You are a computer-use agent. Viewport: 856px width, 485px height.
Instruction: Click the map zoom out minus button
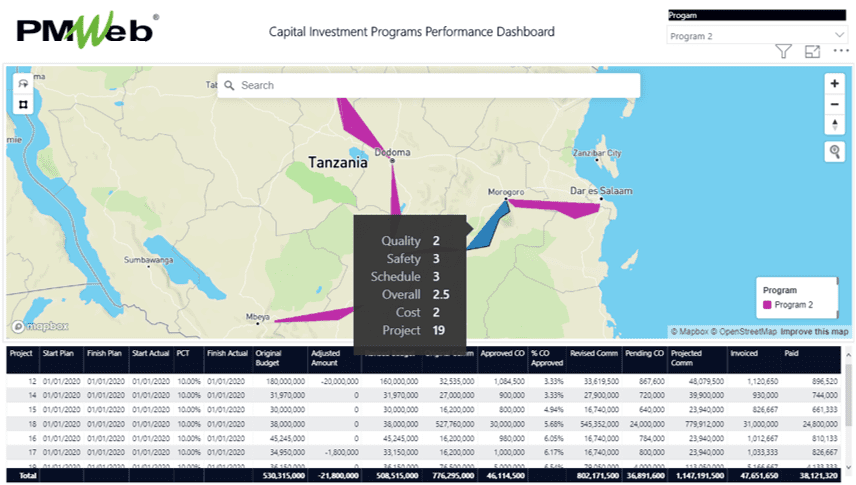[x=835, y=104]
